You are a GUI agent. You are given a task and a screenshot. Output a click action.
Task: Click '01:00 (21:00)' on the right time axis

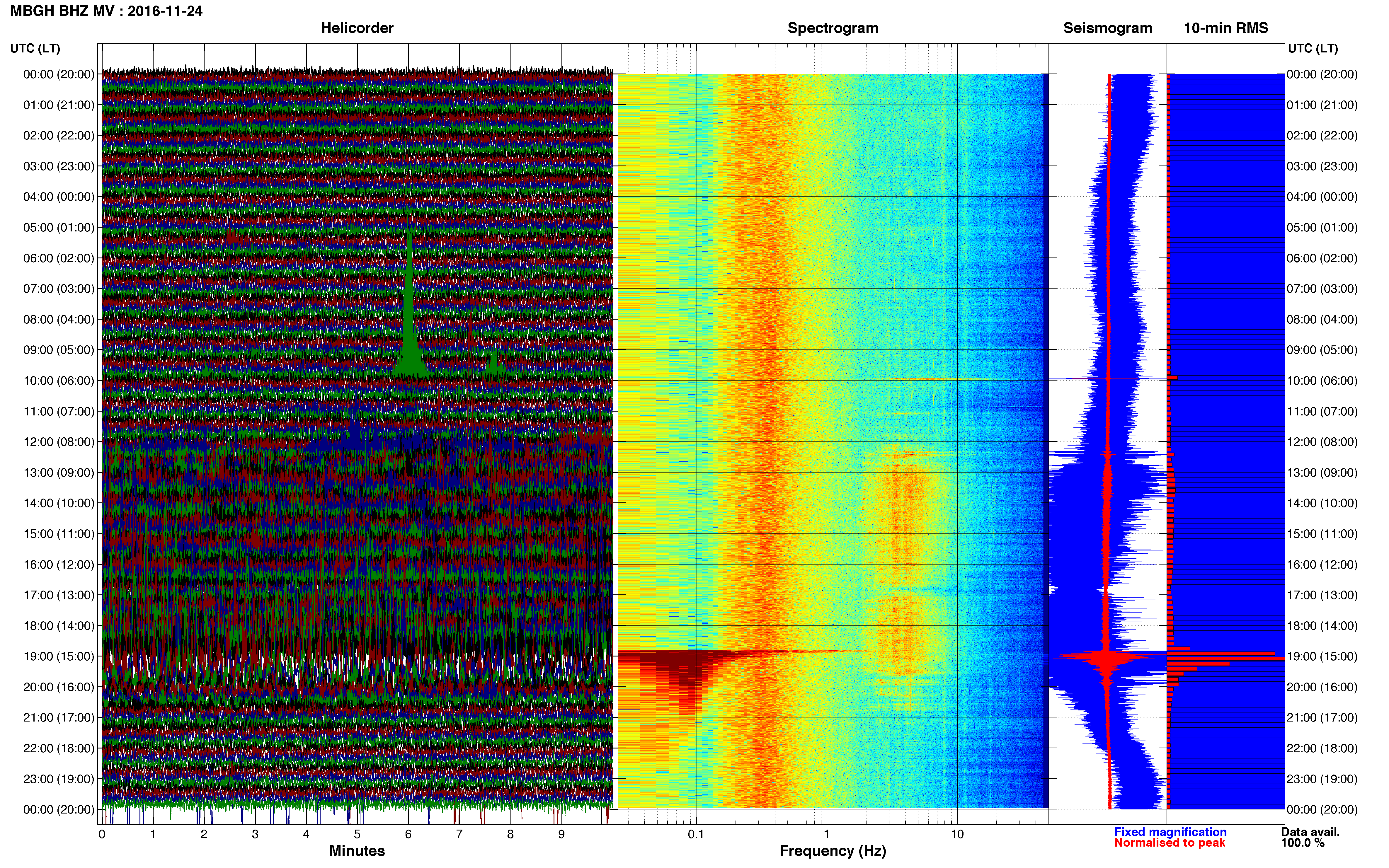coord(1322,105)
